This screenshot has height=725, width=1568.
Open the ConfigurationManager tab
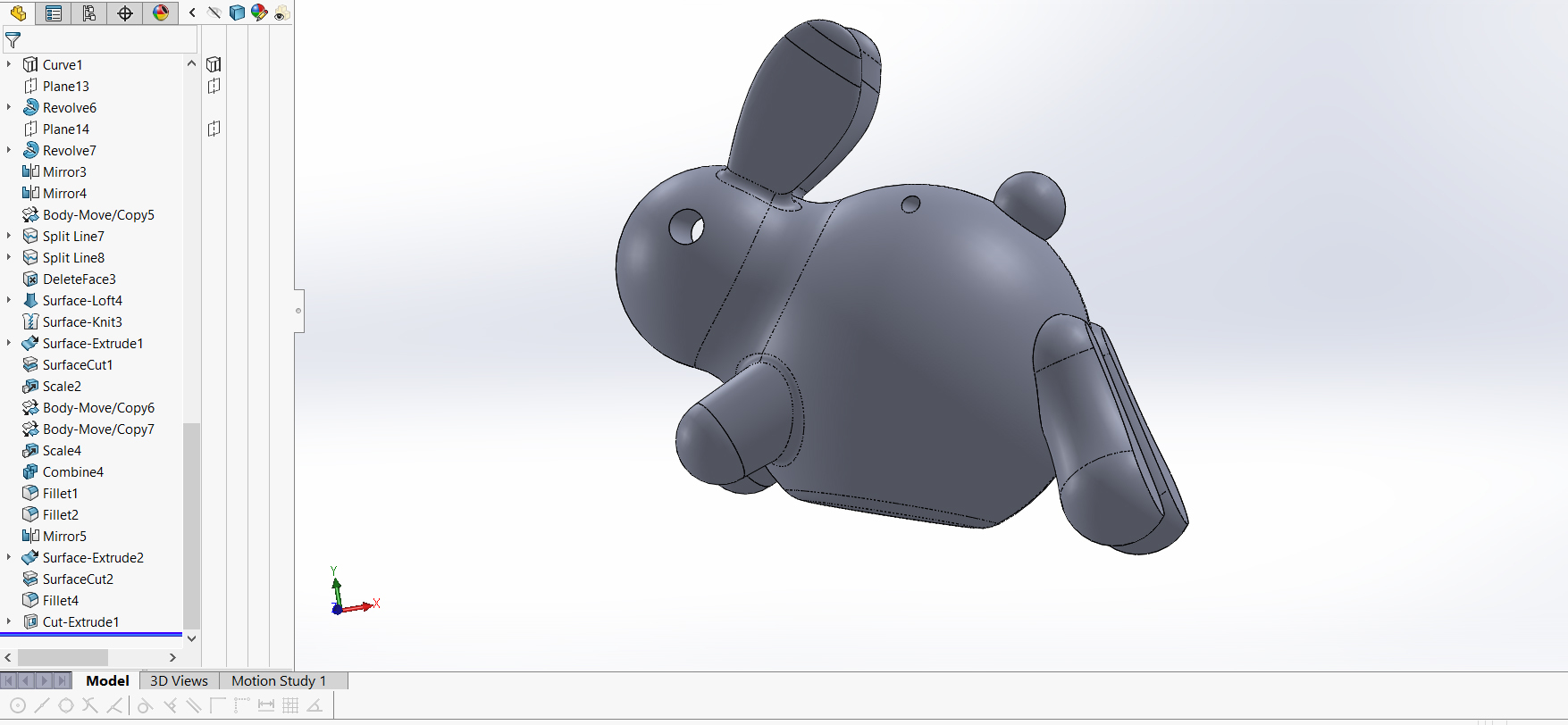pyautogui.click(x=89, y=12)
